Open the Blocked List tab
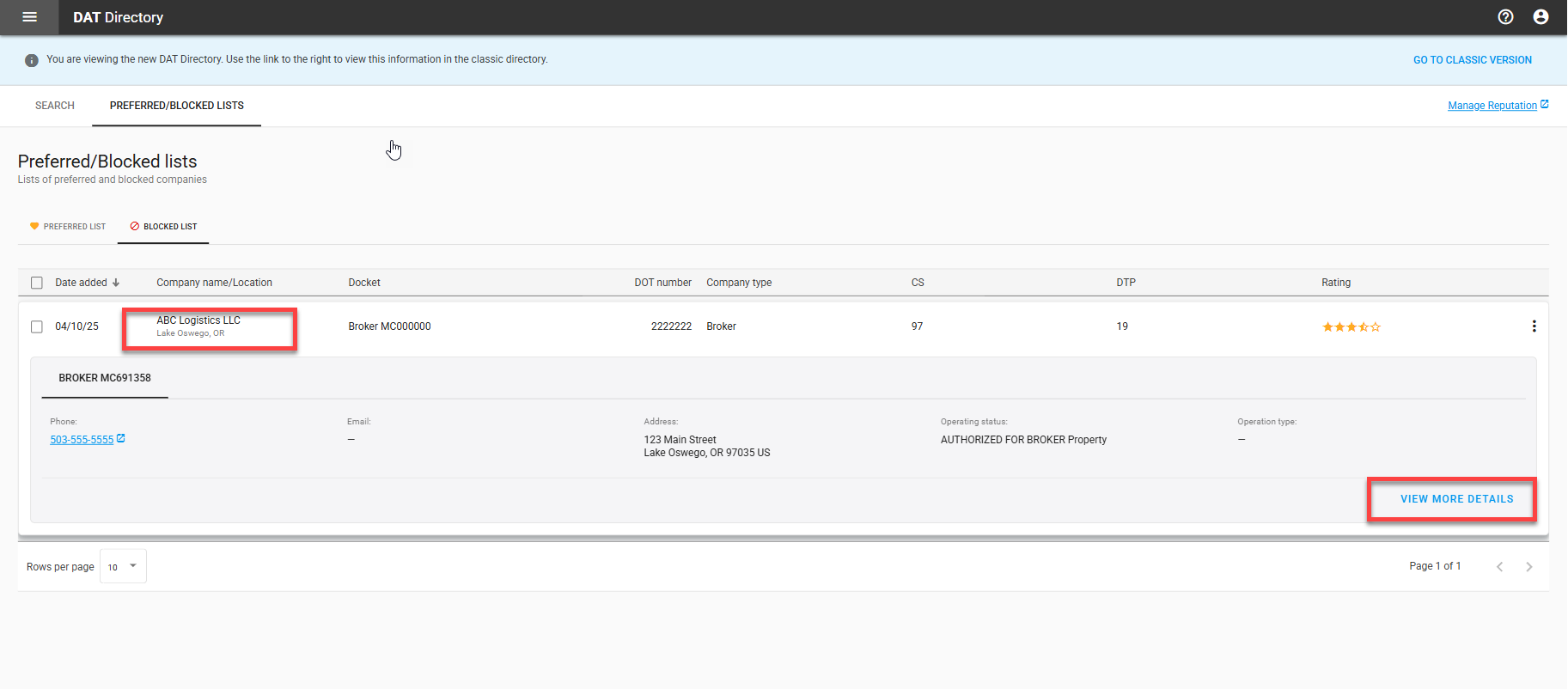Screen dimensions: 1568x689 [x=163, y=227]
